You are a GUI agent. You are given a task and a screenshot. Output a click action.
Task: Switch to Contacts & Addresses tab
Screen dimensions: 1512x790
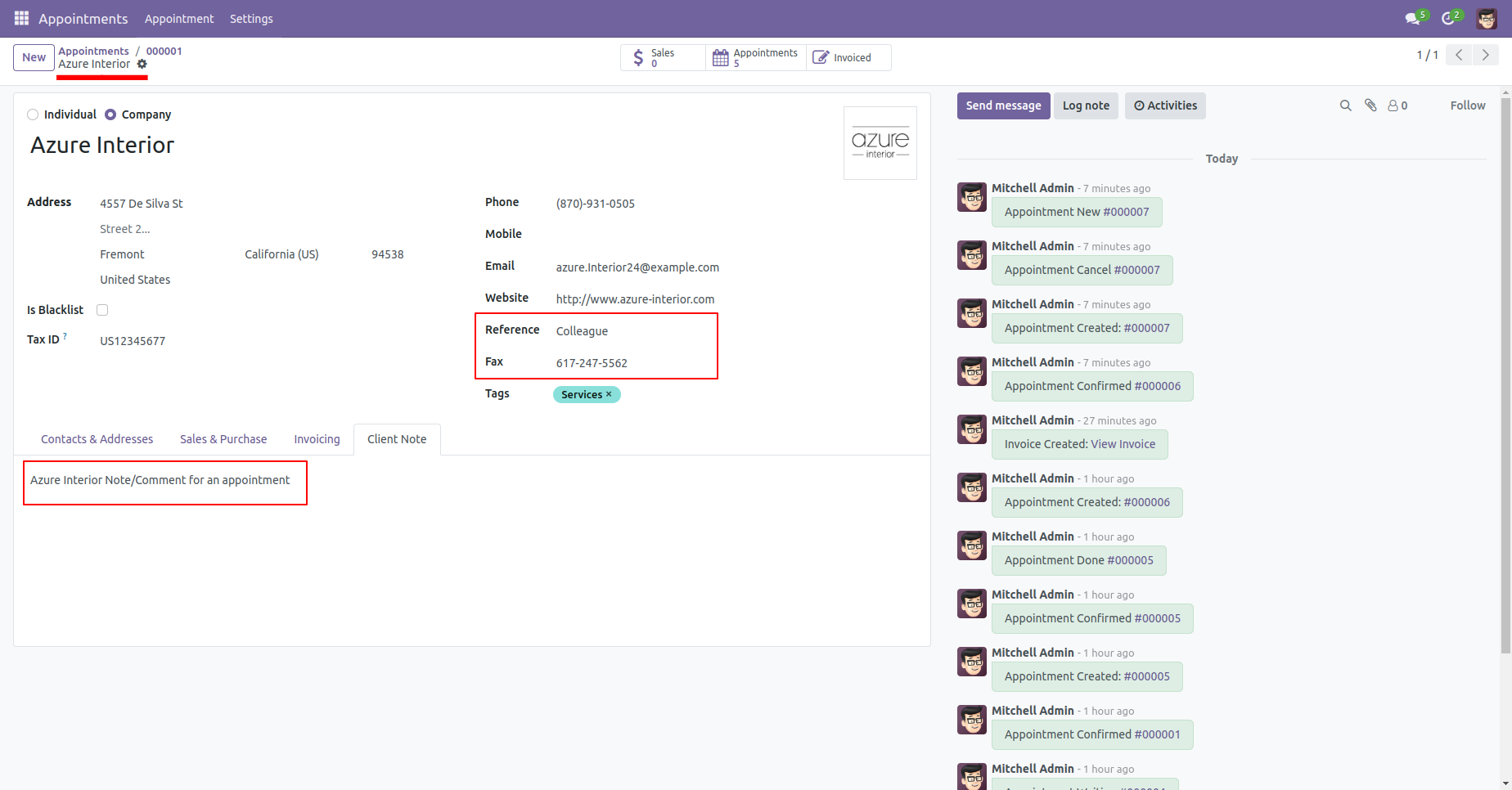click(x=97, y=439)
